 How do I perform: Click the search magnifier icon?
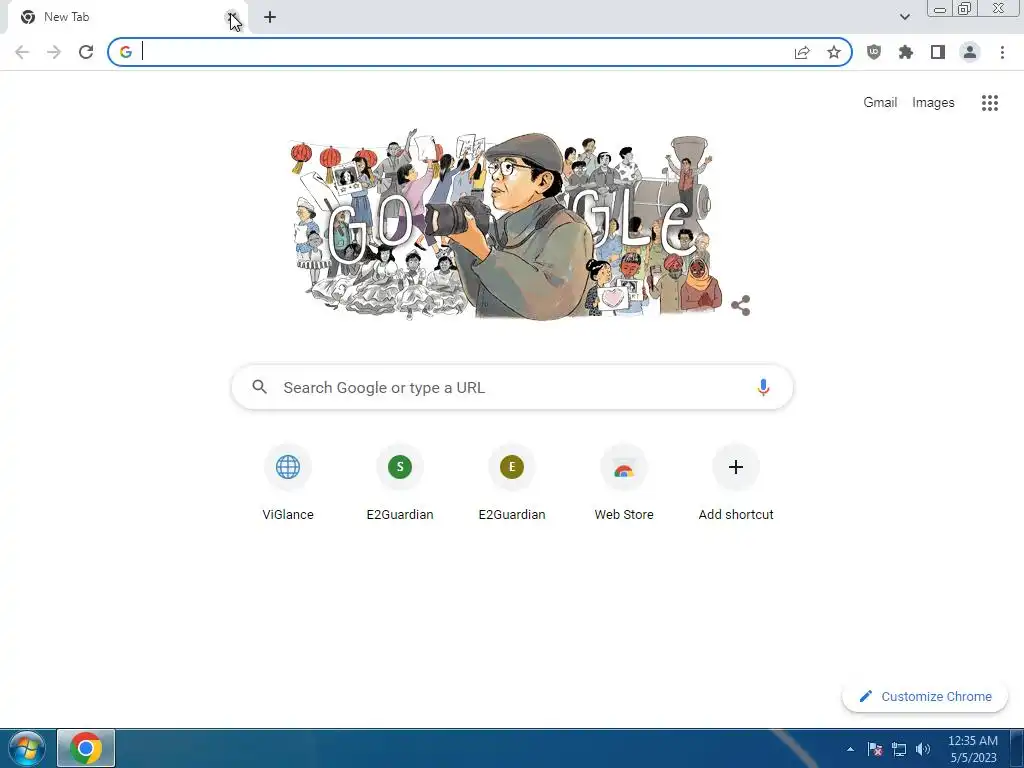259,387
